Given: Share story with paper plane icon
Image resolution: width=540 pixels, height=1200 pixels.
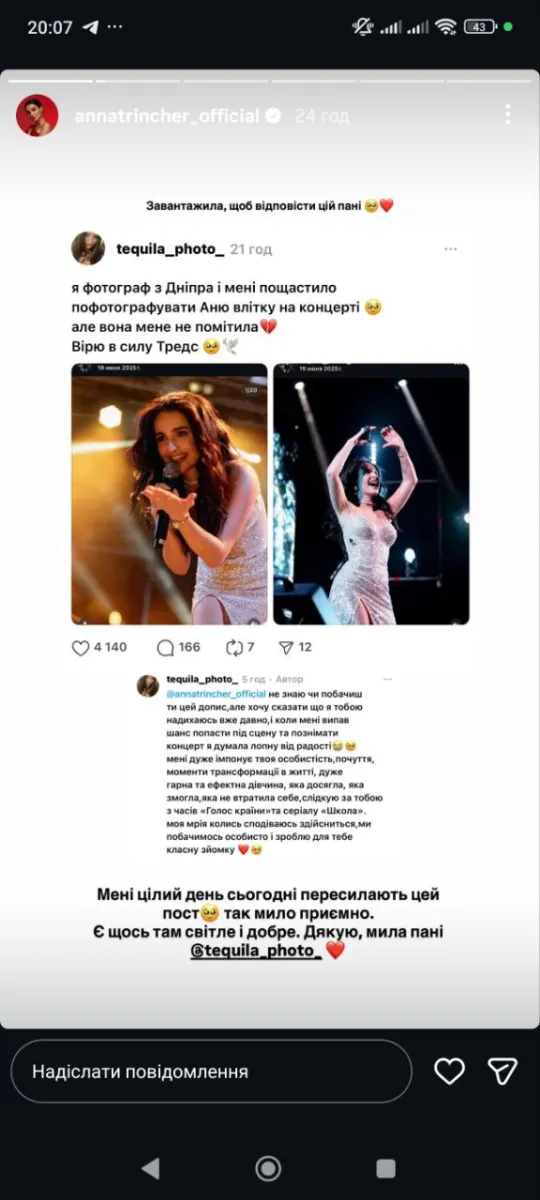Looking at the screenshot, I should point(502,1071).
